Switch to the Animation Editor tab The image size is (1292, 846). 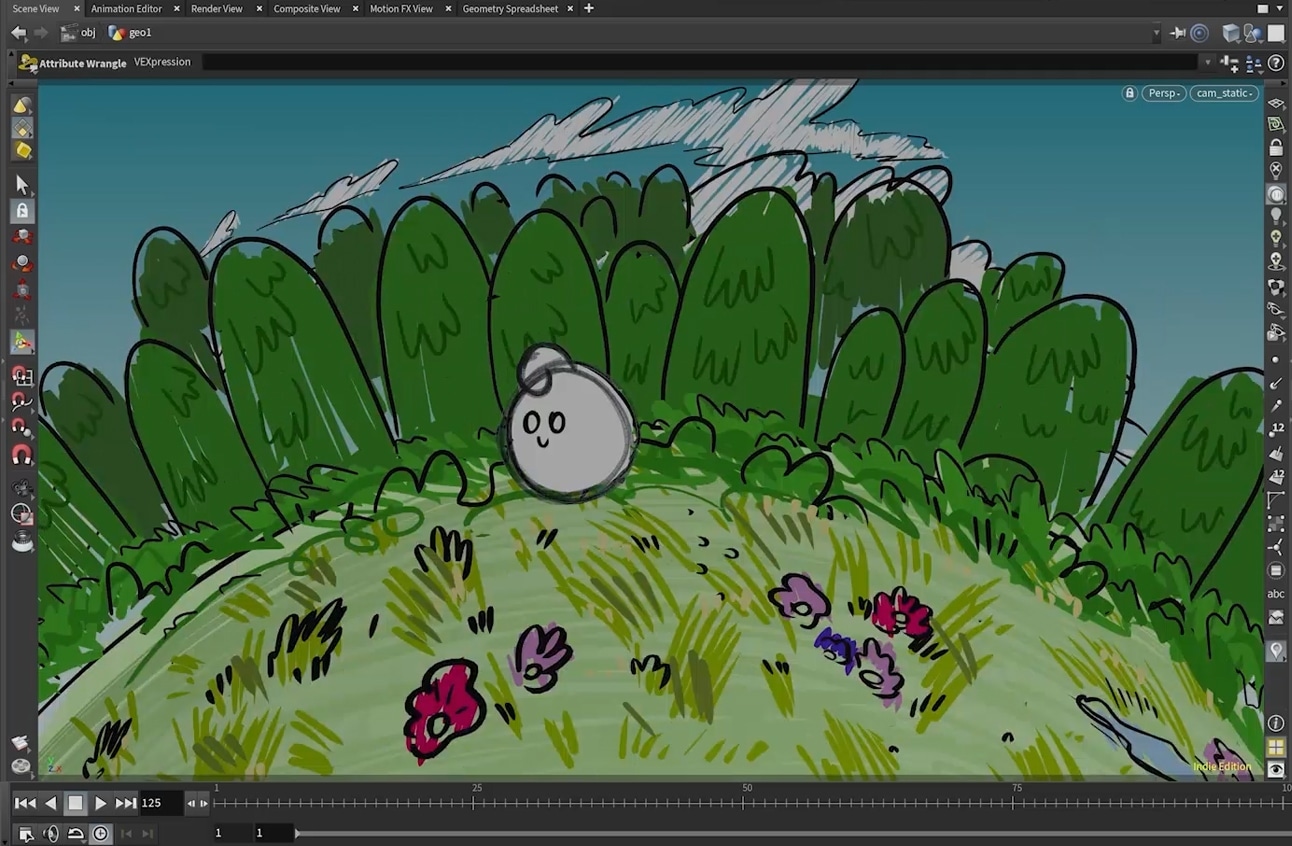[126, 9]
